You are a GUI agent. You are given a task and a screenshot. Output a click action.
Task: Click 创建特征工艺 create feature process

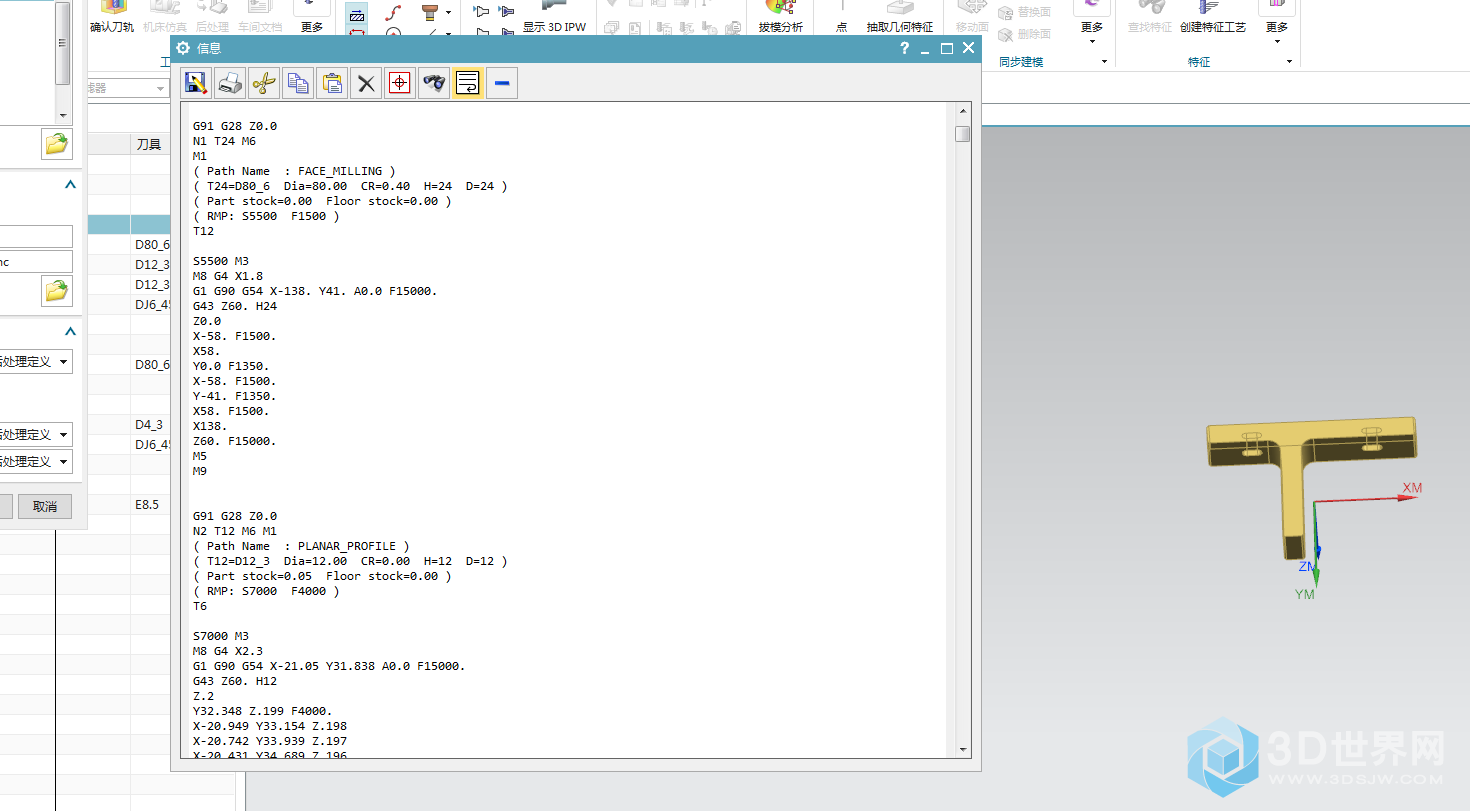click(1213, 18)
